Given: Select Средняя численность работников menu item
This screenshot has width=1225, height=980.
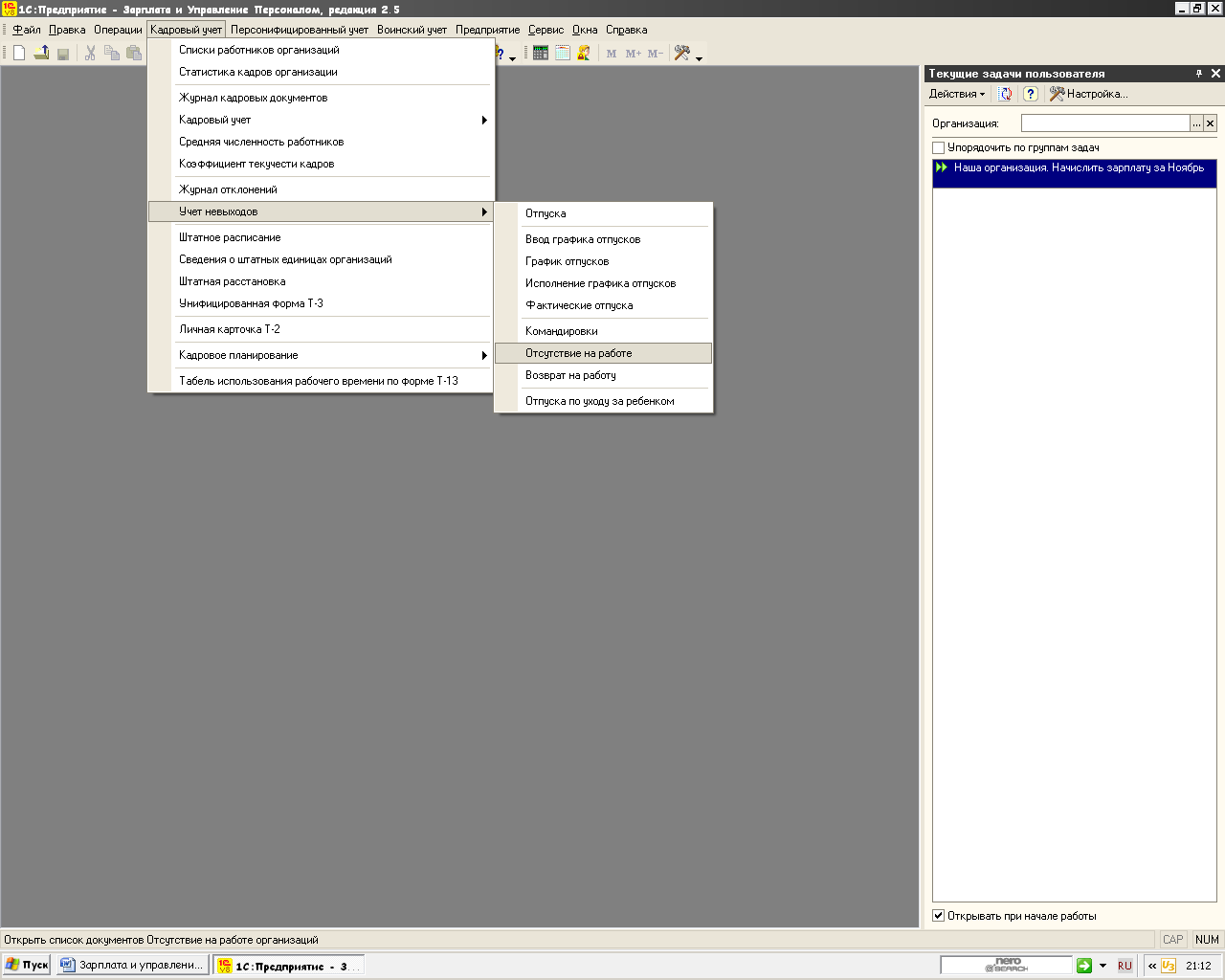Looking at the screenshot, I should click(321, 142).
